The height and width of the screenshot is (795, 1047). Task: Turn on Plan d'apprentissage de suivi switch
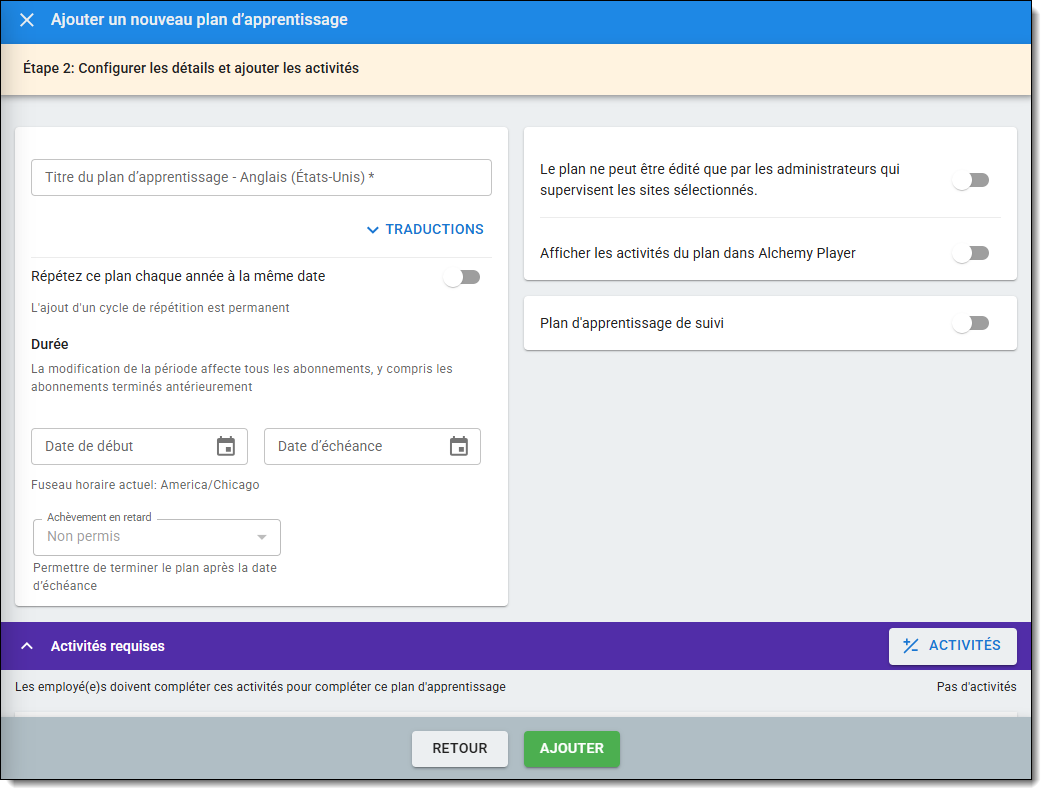coord(970,323)
